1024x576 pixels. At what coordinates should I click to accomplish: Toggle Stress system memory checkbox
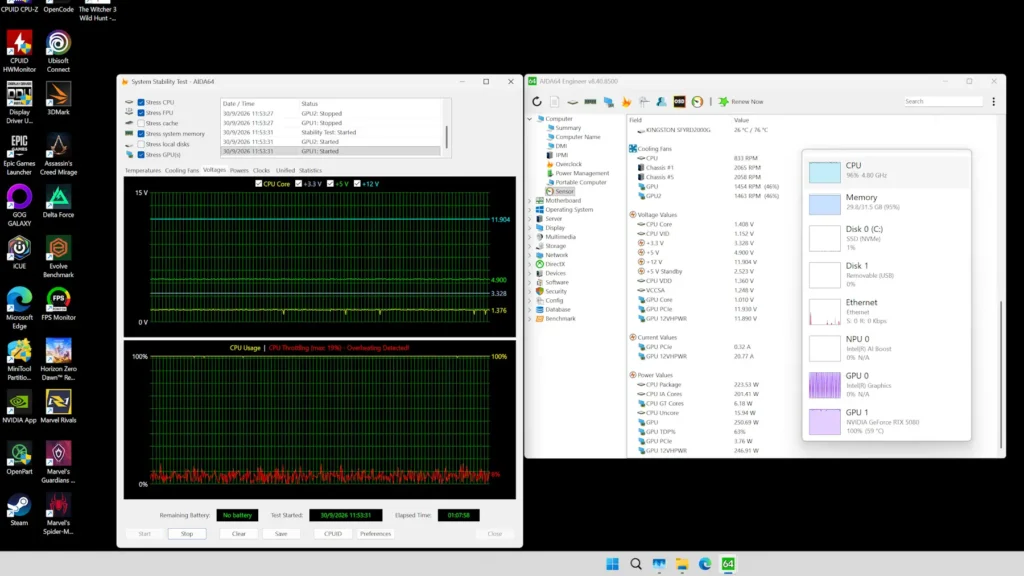141,134
